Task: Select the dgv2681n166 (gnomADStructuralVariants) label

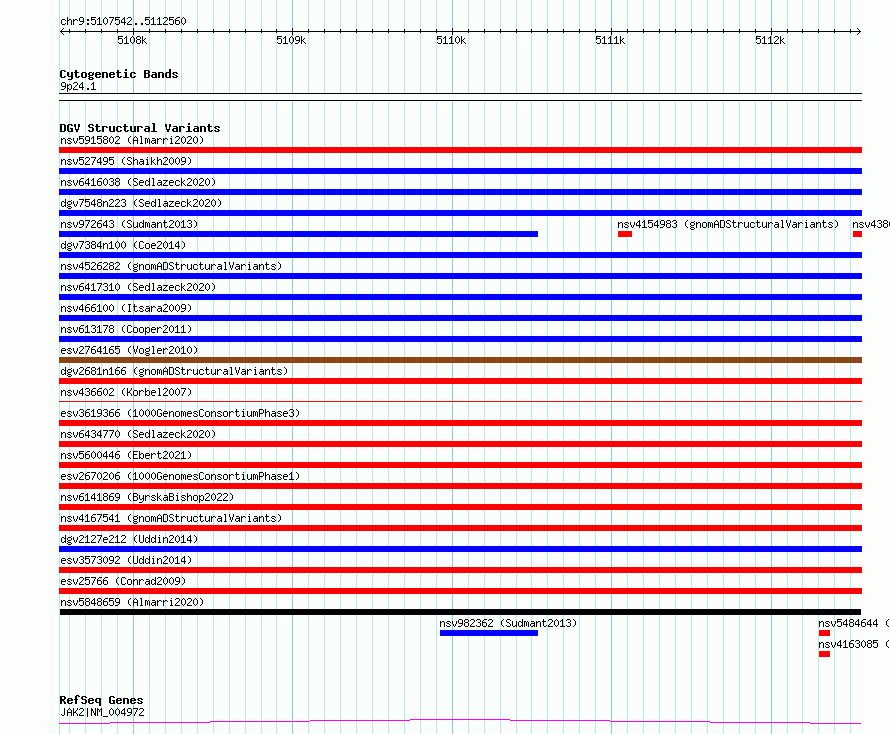Action: tap(174, 371)
